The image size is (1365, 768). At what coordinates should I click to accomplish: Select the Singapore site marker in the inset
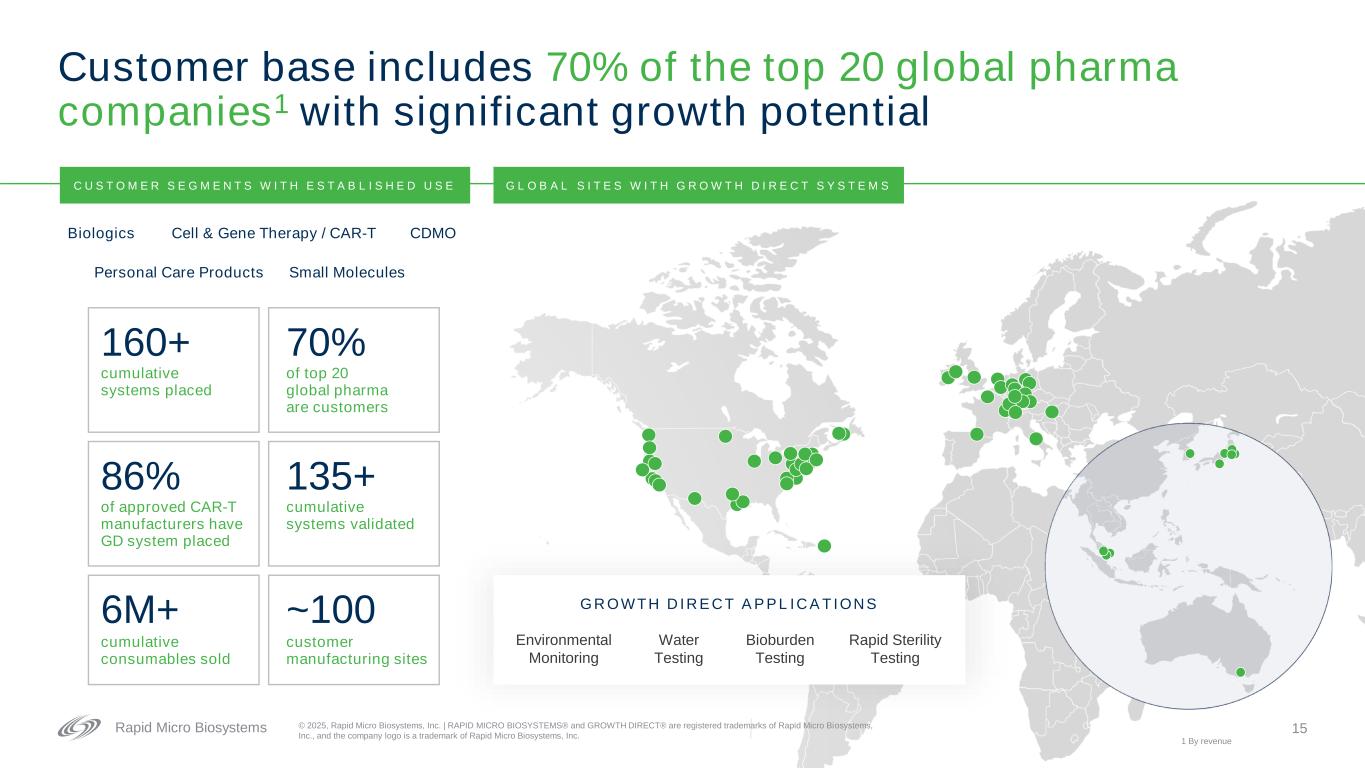pos(1105,553)
